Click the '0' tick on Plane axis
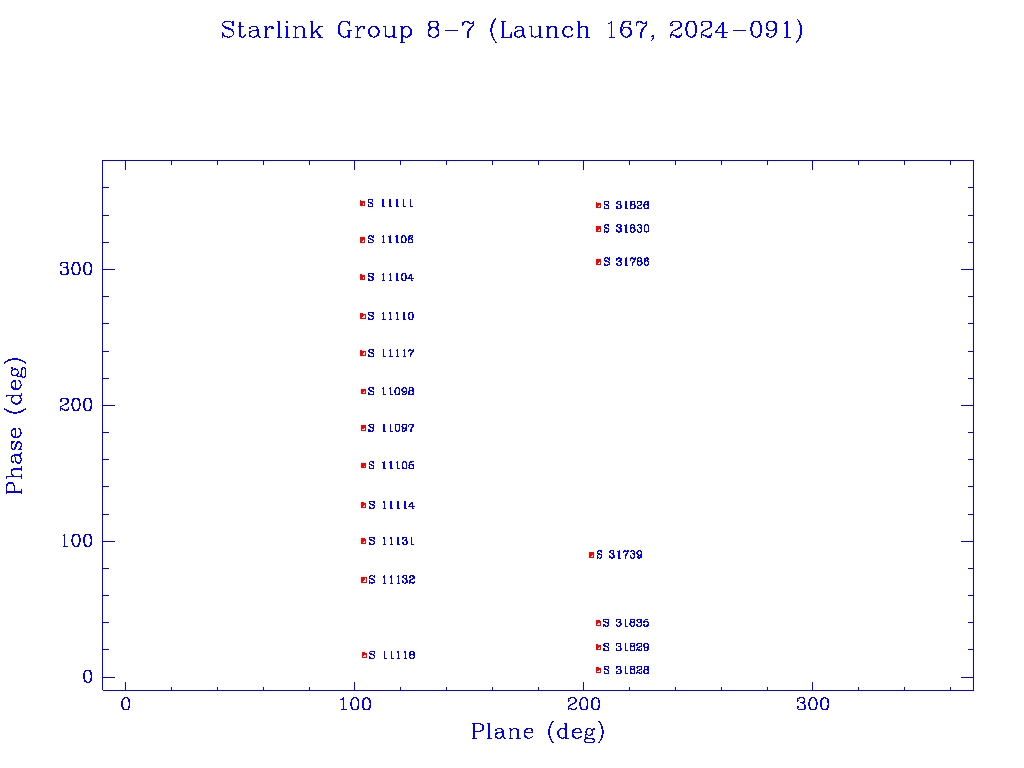Screen dimensions: 1024x768 click(125, 705)
